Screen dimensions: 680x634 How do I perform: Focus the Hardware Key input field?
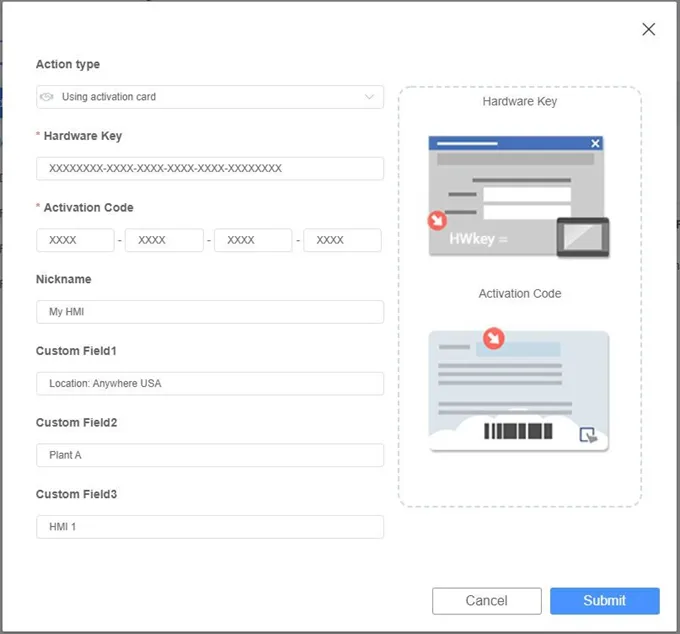(210, 168)
